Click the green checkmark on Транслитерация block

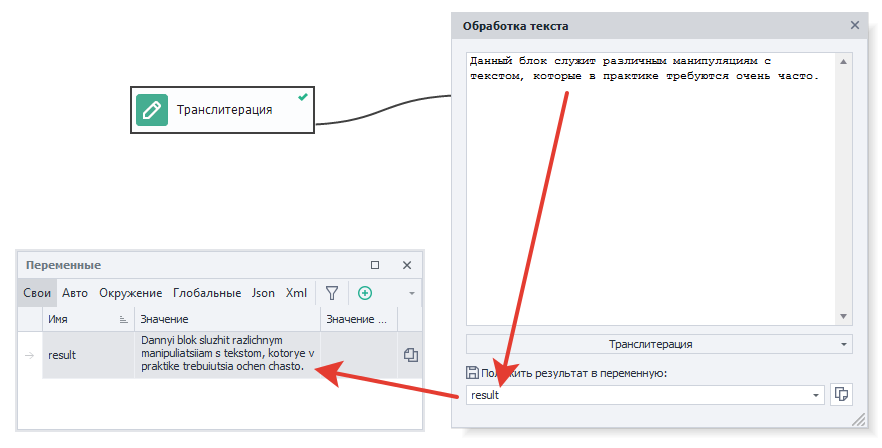(x=302, y=97)
